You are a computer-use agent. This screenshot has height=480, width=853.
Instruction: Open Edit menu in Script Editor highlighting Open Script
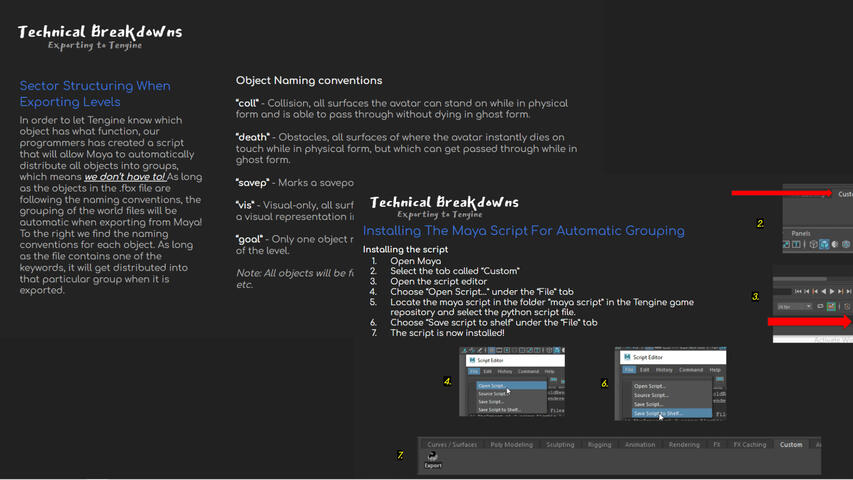tap(487, 371)
